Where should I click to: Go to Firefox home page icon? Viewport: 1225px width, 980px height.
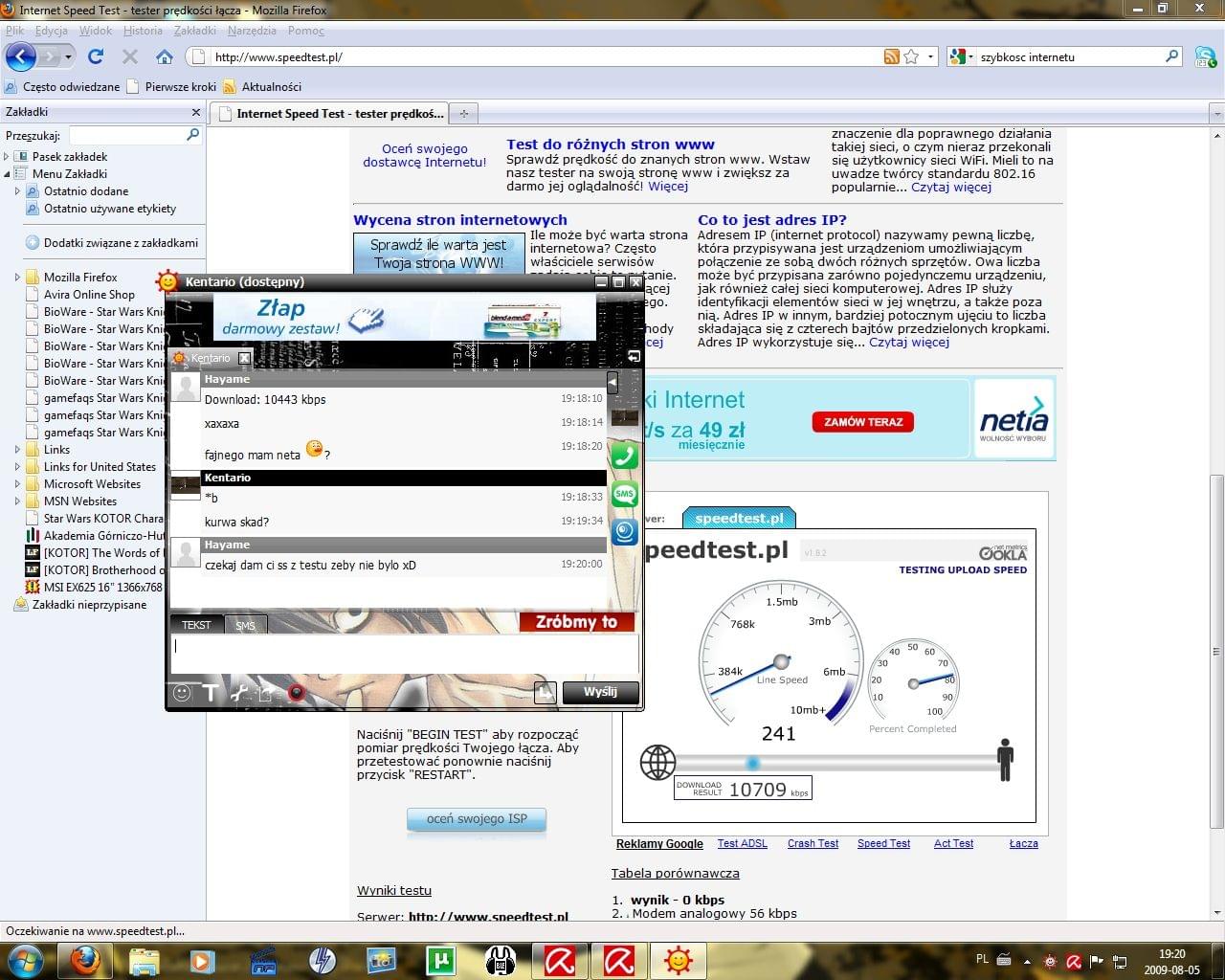click(x=165, y=57)
